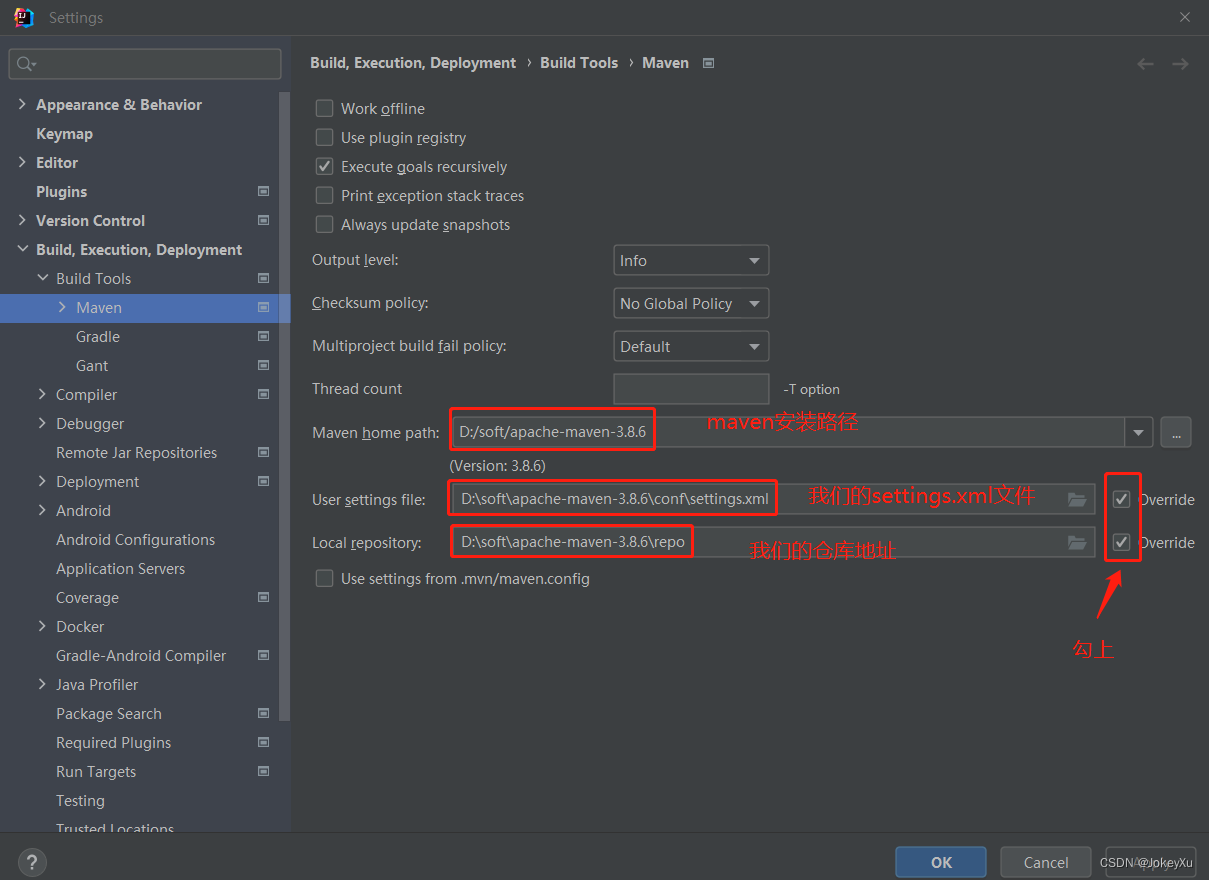Image resolution: width=1209 pixels, height=880 pixels.
Task: Open the Checksum policy dropdown
Action: click(690, 303)
